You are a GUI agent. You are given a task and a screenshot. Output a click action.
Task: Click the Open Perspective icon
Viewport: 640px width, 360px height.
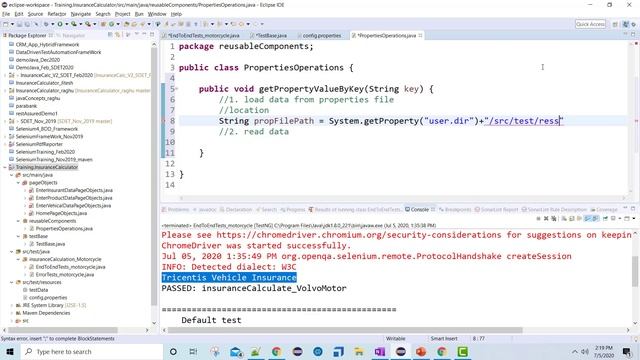615,24
